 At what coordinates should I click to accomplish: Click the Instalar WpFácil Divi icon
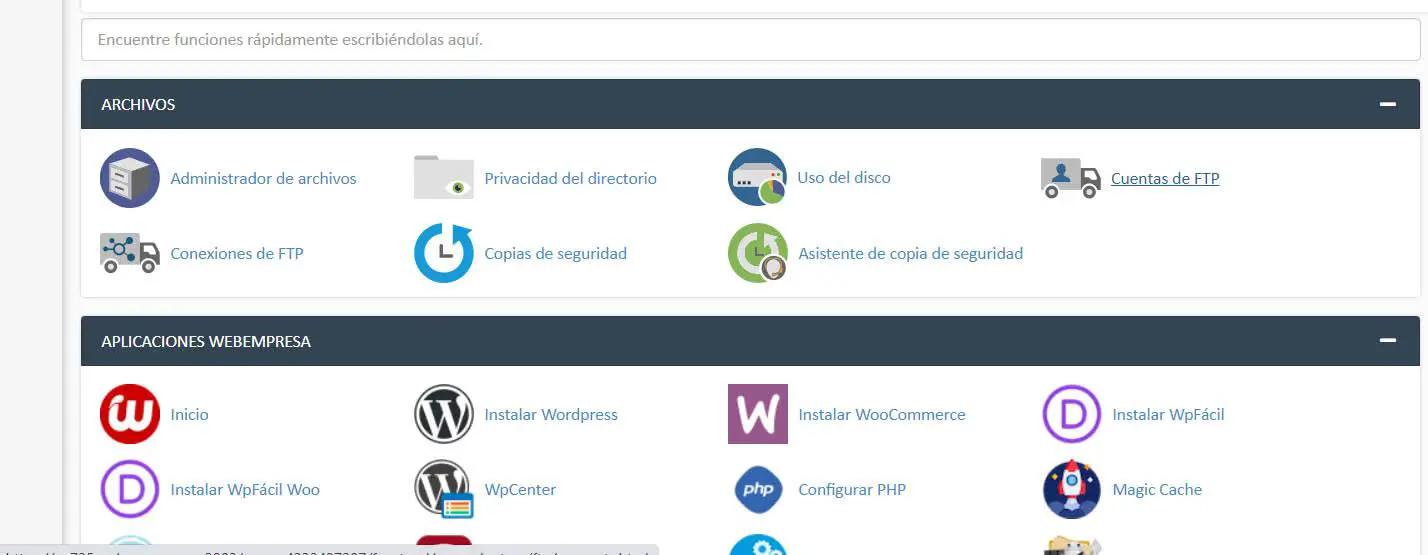click(x=1071, y=414)
